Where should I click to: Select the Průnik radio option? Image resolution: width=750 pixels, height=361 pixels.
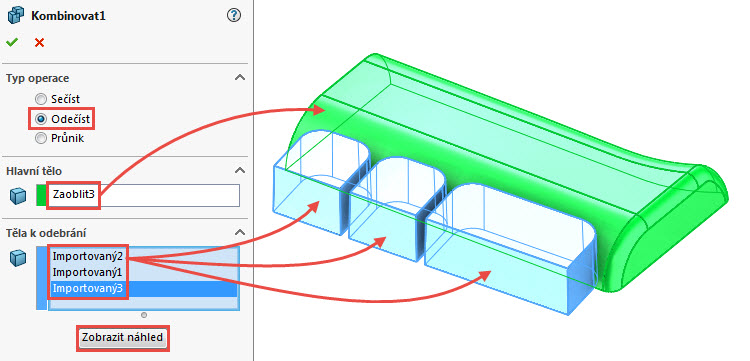click(42, 139)
